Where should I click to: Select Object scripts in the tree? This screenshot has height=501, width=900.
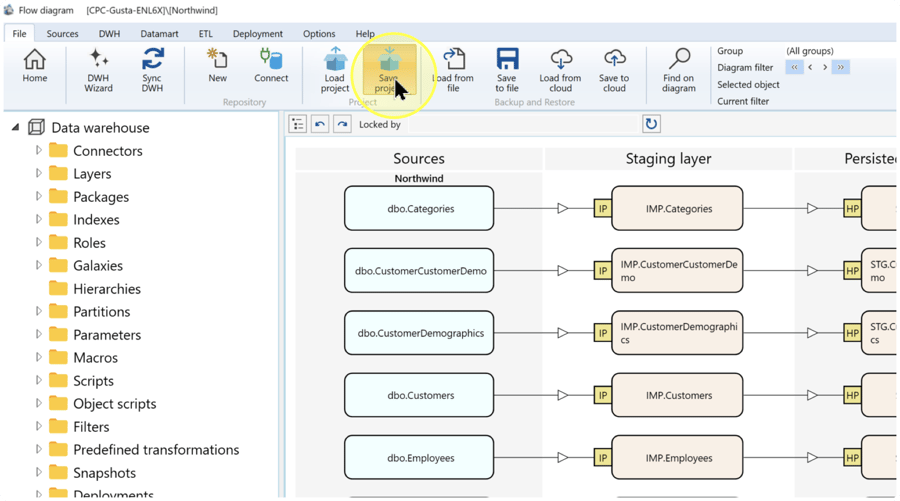pos(102,403)
